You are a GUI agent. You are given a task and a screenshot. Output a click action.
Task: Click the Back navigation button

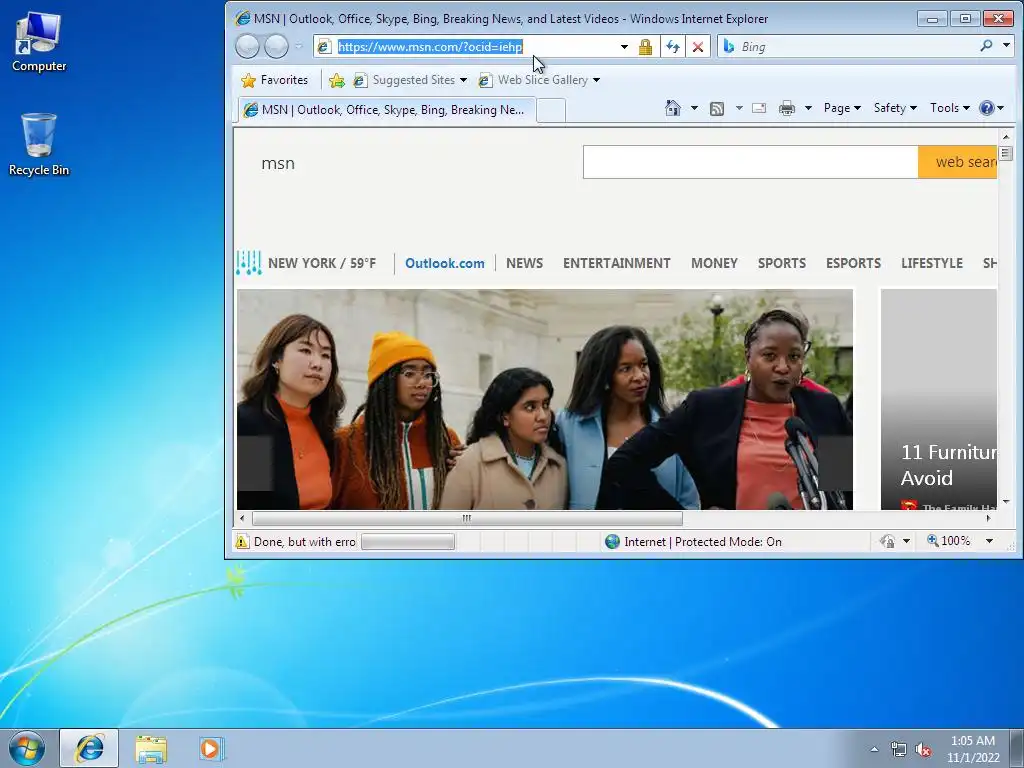(x=248, y=46)
